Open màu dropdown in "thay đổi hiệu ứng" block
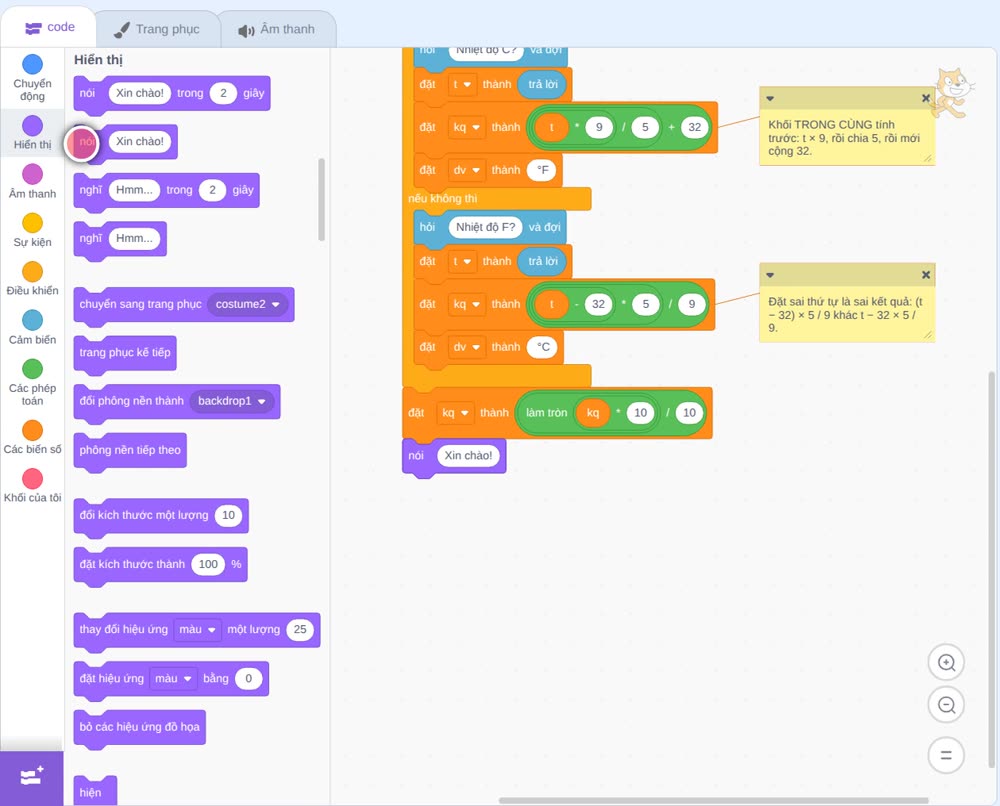The height and width of the screenshot is (806, 1000). pos(197,630)
